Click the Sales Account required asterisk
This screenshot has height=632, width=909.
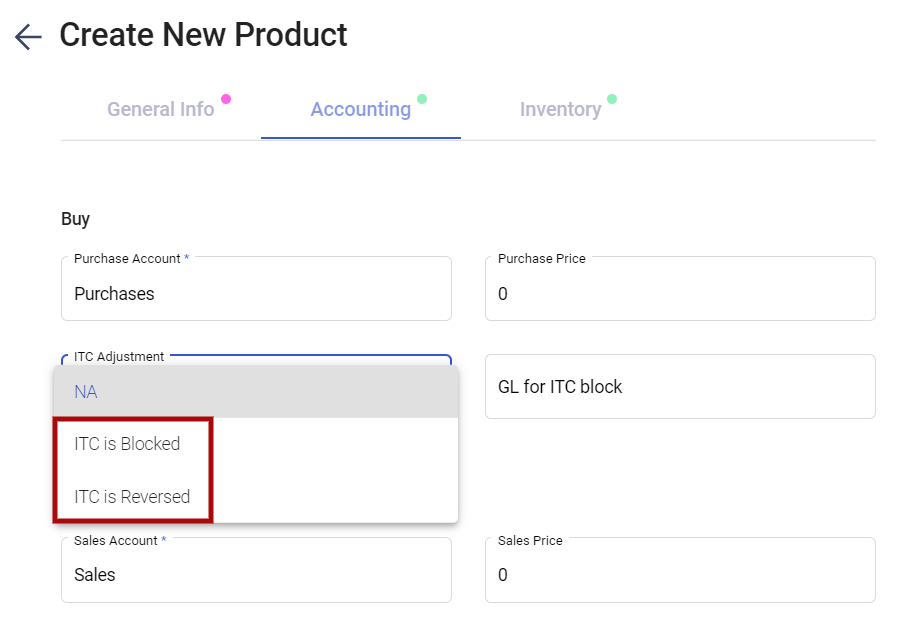(x=163, y=539)
